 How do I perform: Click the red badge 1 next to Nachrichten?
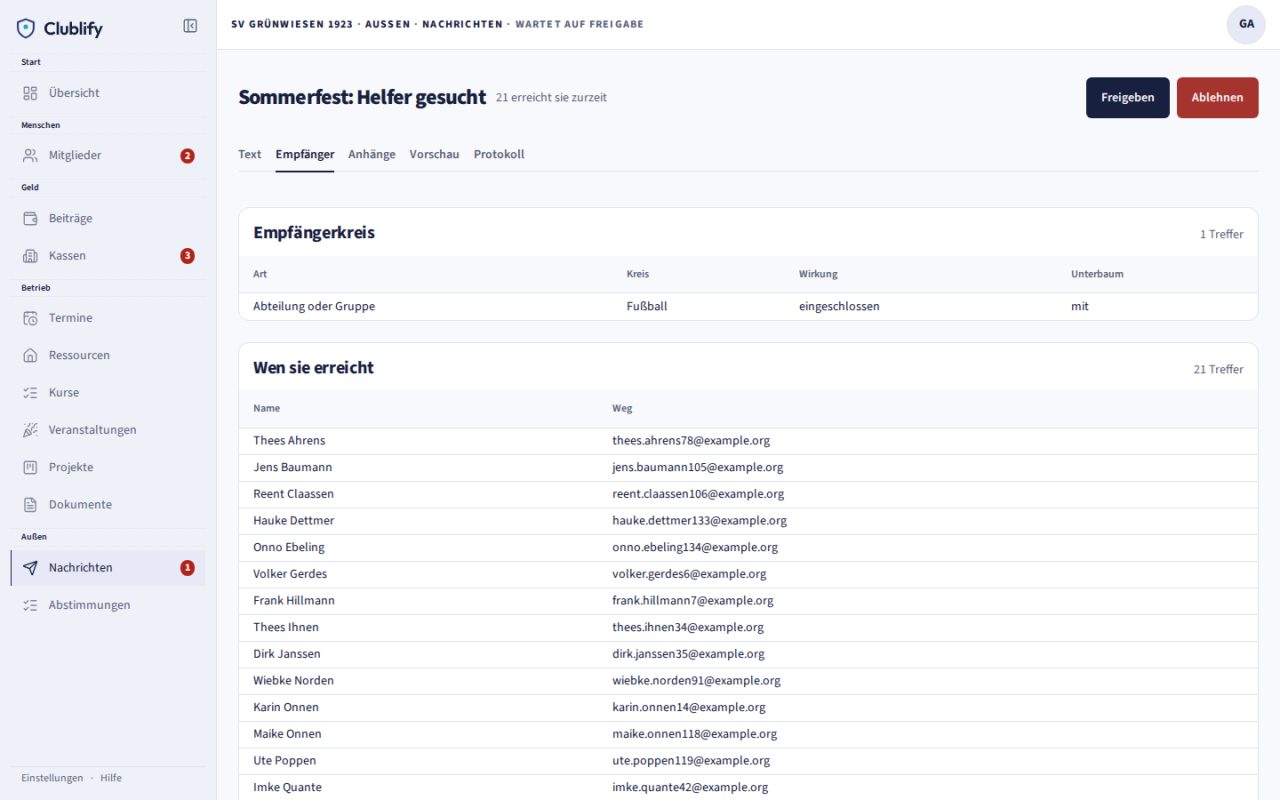click(187, 568)
